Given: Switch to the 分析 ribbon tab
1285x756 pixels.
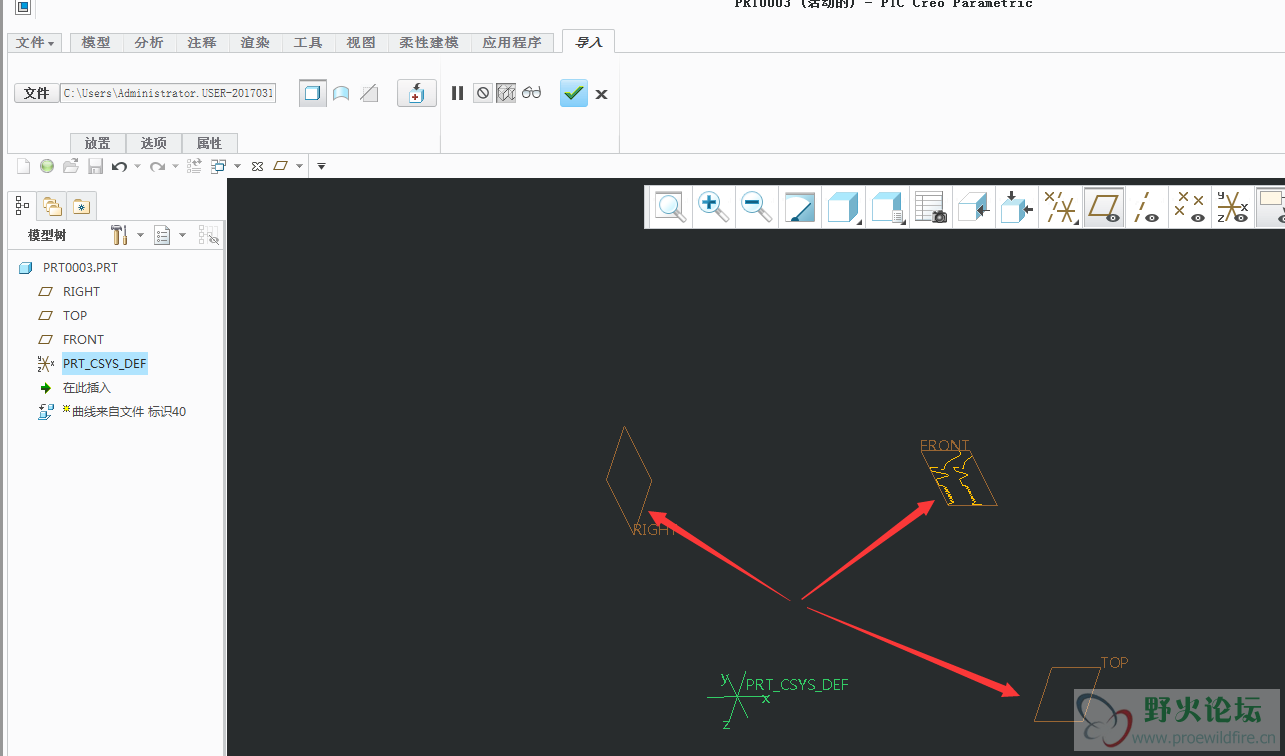Looking at the screenshot, I should click(x=149, y=43).
